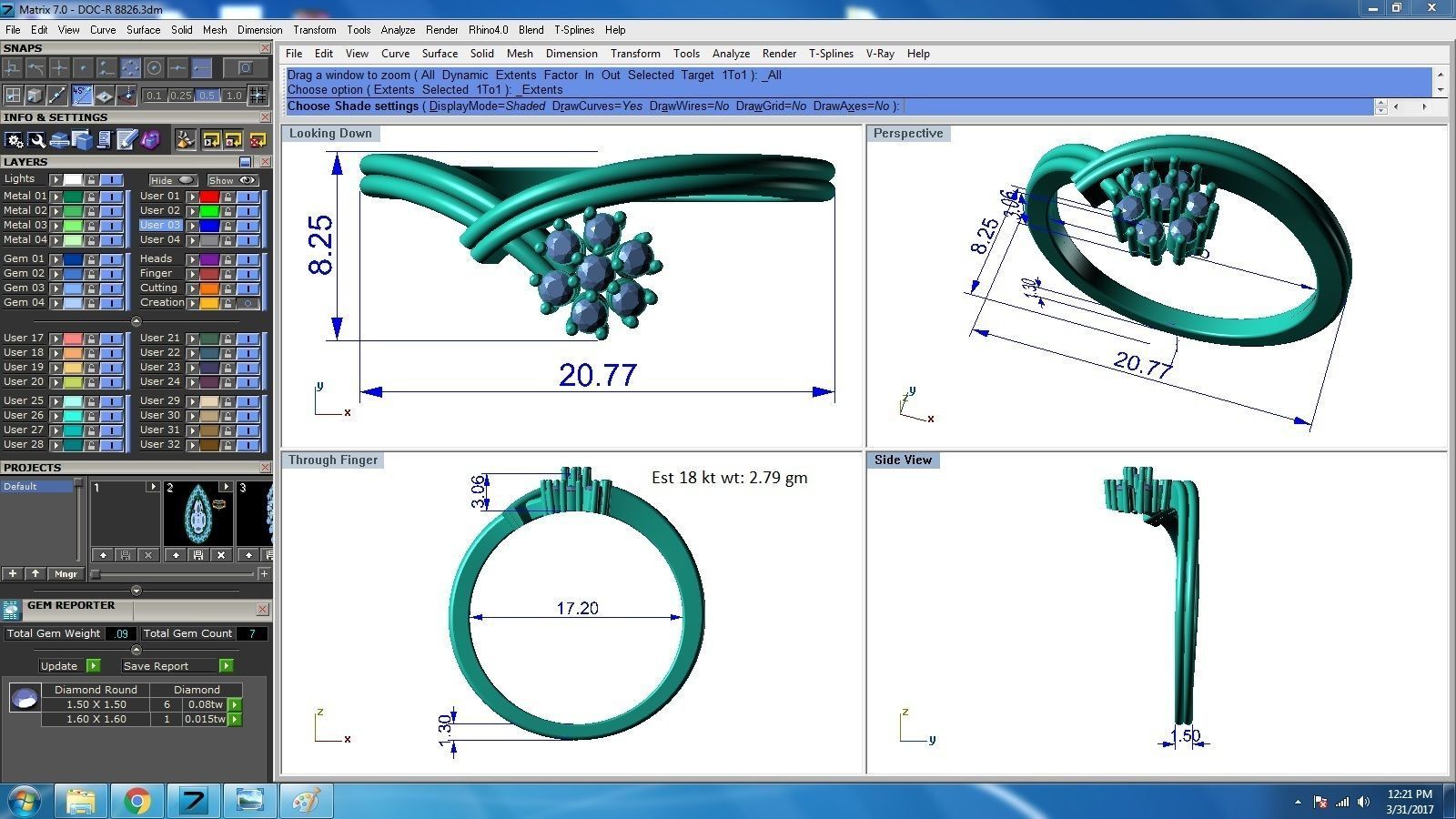Screen dimensions: 1456x819
Task: Click the purple gem cube icon
Action: [x=150, y=139]
